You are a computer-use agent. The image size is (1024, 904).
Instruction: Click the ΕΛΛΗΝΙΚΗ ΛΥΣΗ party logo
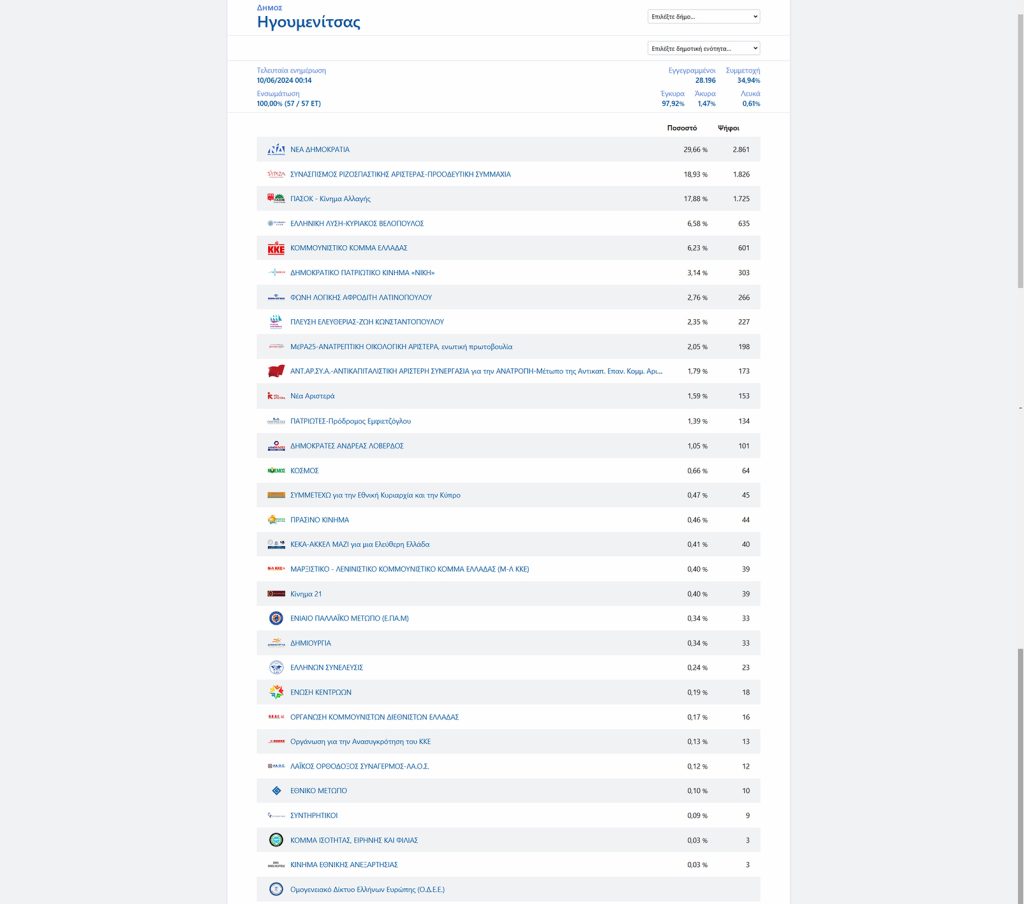pos(276,223)
